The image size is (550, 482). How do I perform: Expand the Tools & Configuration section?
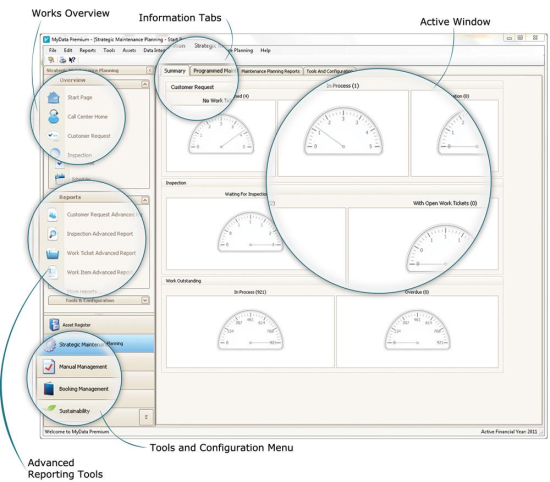point(145,300)
